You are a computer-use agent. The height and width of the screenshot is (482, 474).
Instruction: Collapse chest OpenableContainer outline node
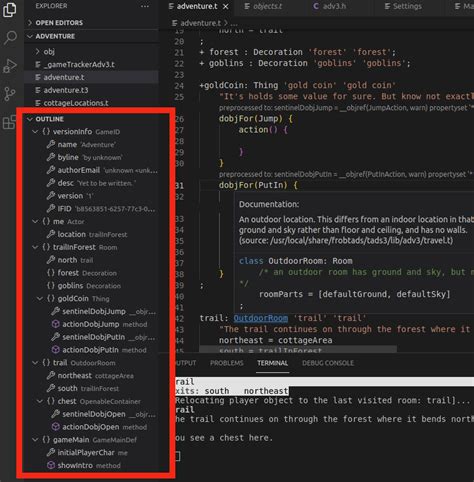(40, 401)
